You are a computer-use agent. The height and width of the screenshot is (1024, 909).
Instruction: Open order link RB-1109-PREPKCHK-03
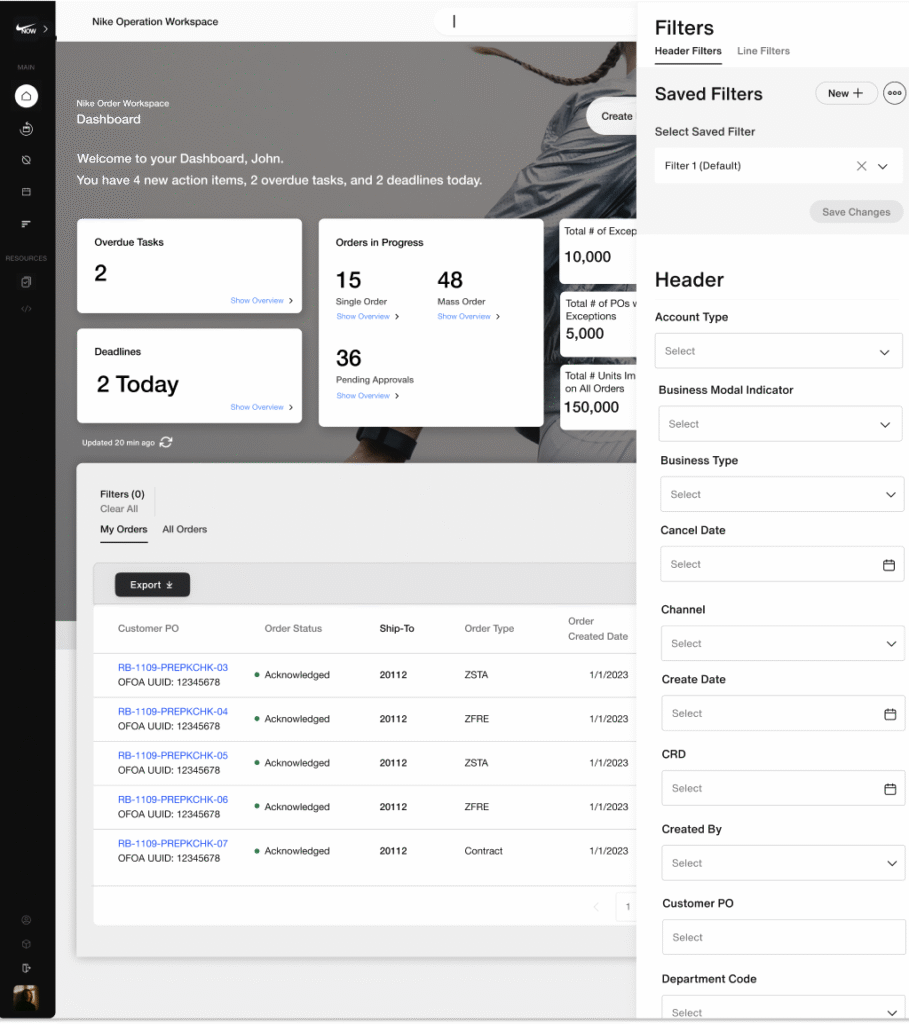[x=173, y=667]
